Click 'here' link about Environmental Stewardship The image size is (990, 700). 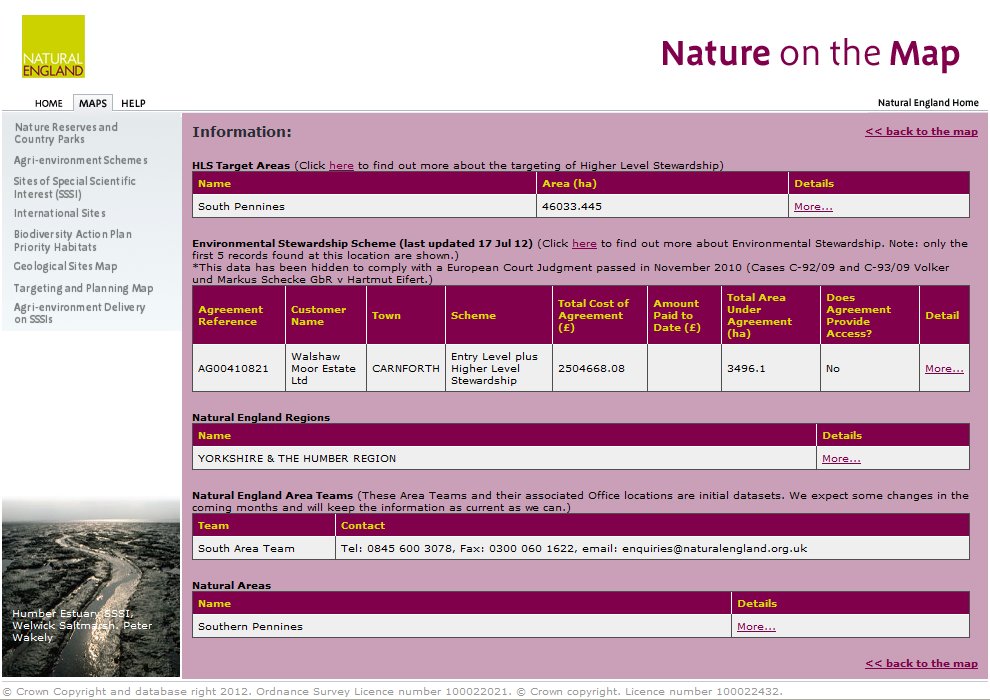[584, 244]
